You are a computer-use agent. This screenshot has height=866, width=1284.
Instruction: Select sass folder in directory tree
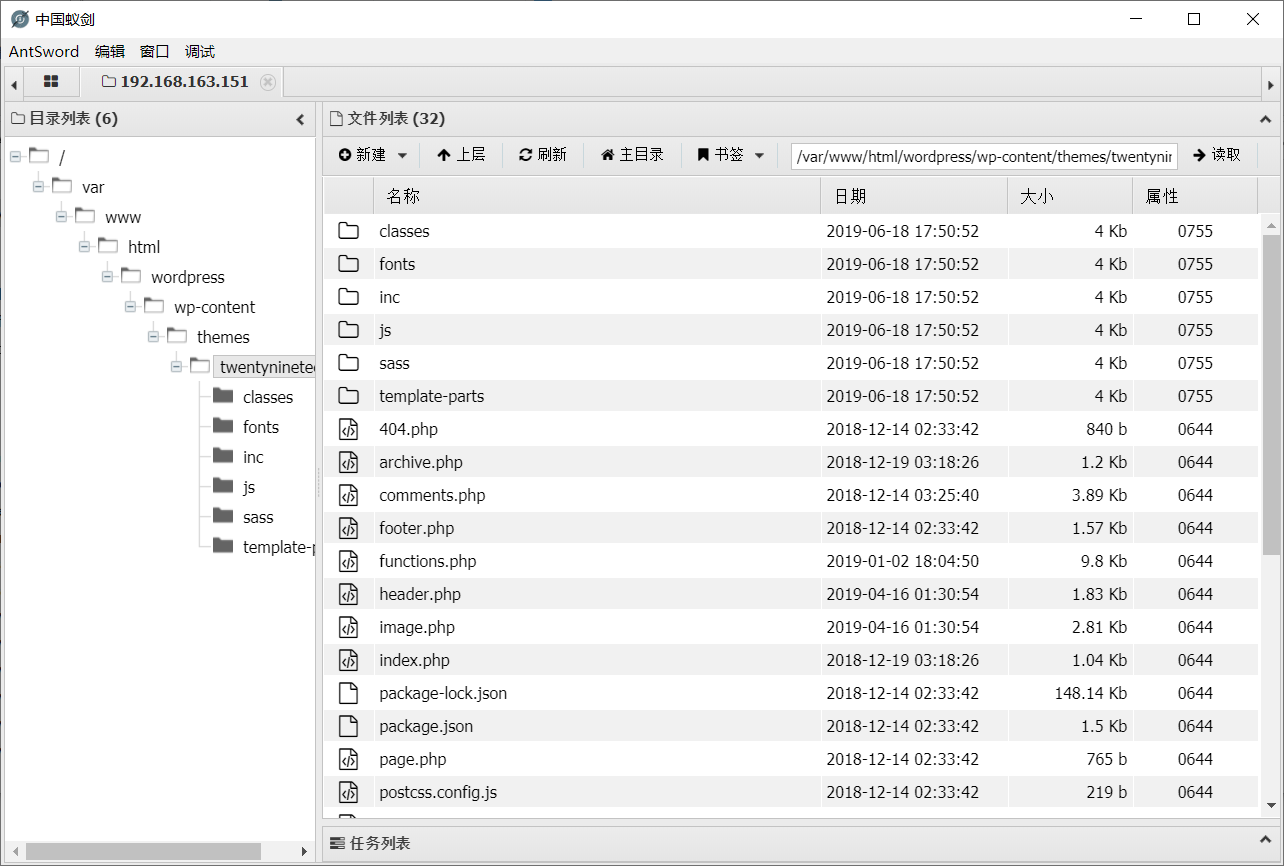click(257, 517)
